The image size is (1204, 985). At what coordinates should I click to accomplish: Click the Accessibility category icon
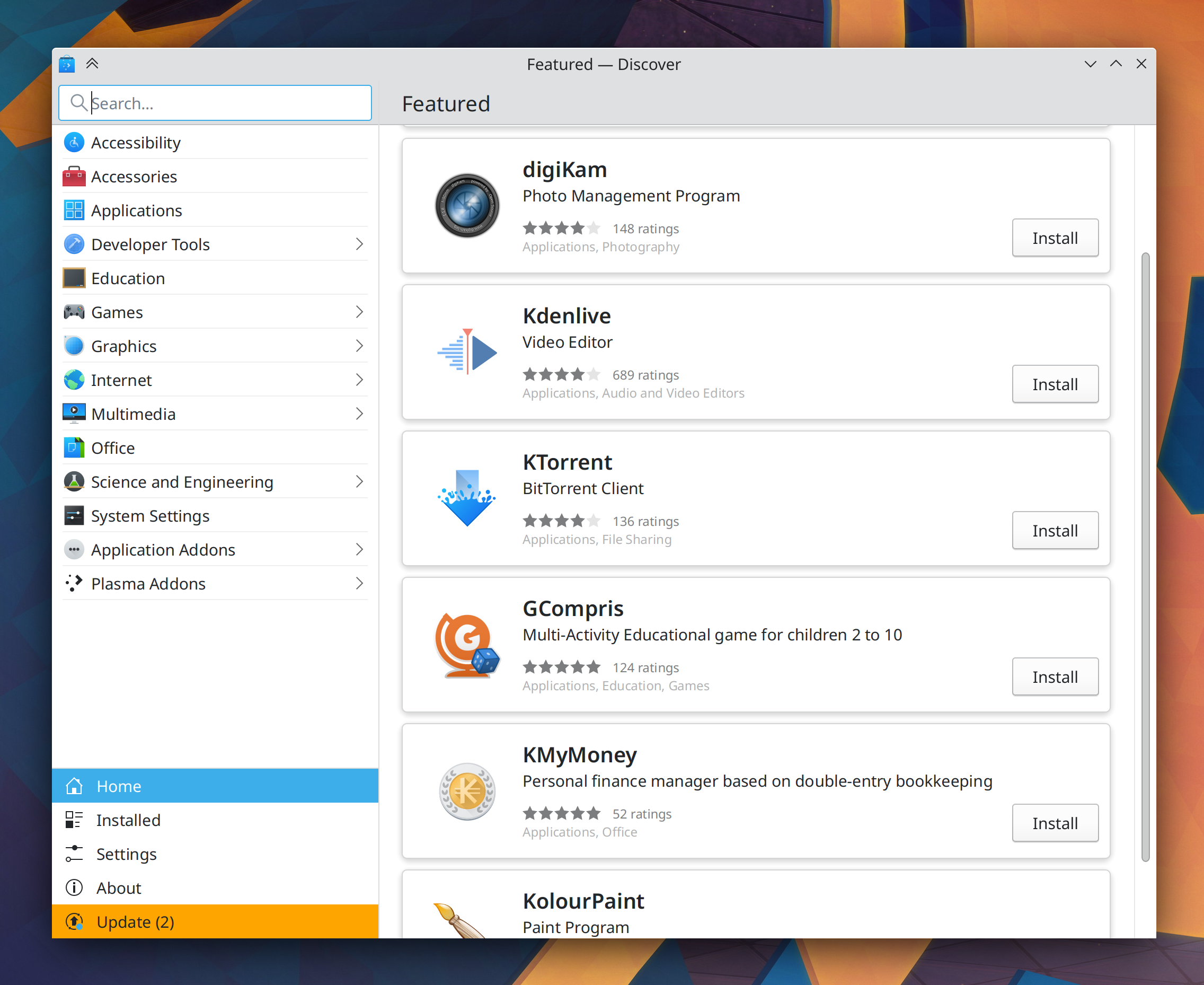74,143
